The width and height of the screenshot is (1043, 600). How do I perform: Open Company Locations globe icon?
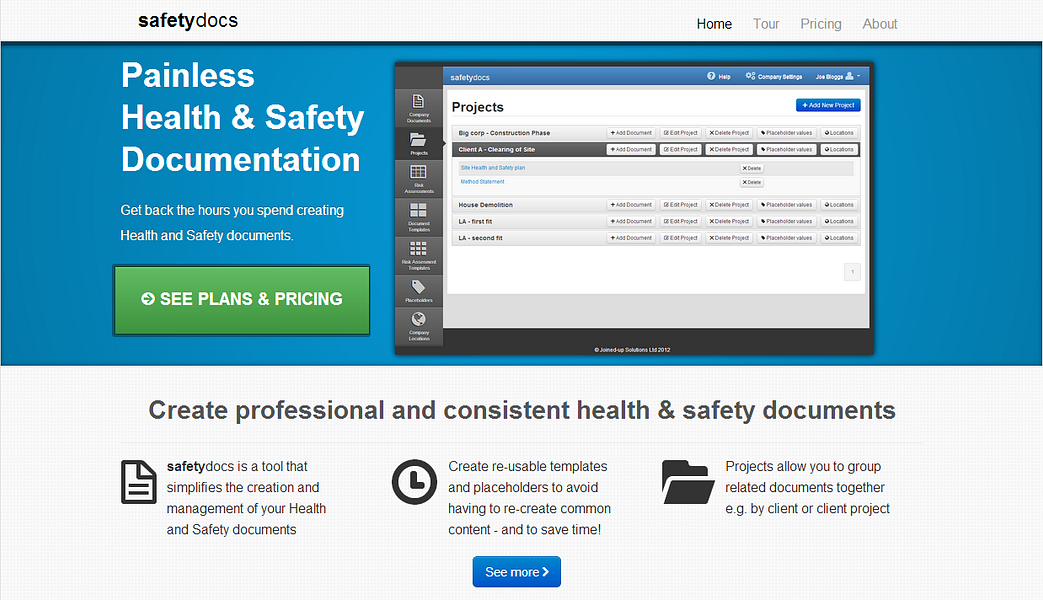(x=418, y=319)
